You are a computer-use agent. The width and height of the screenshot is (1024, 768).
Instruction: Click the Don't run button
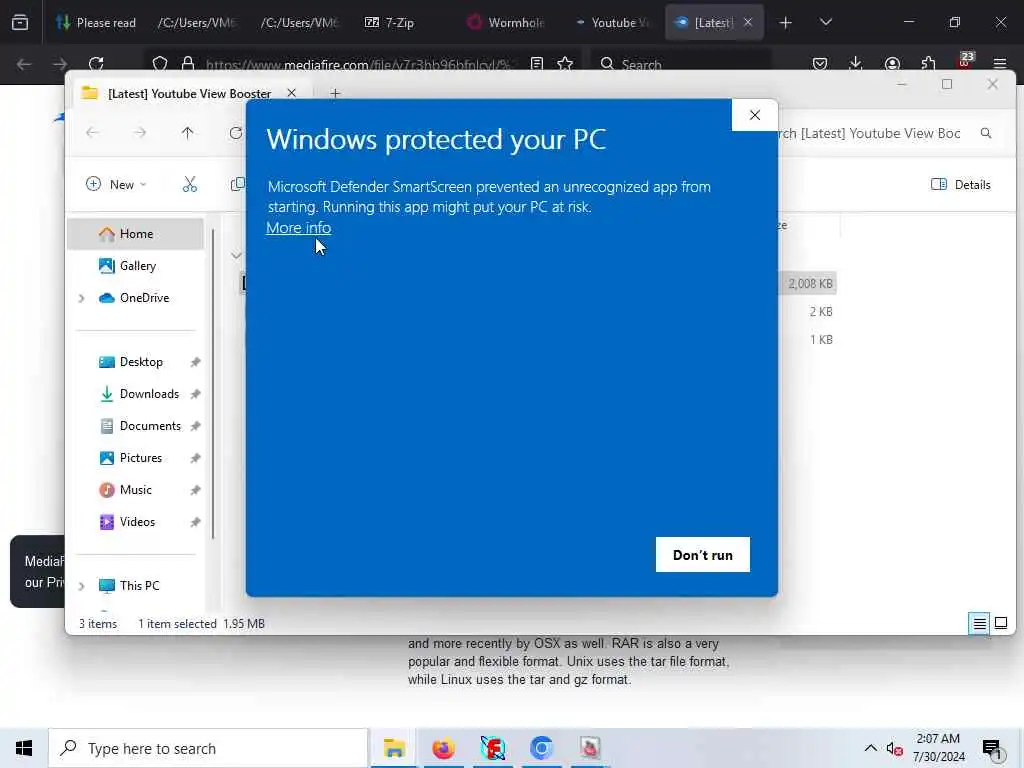703,554
